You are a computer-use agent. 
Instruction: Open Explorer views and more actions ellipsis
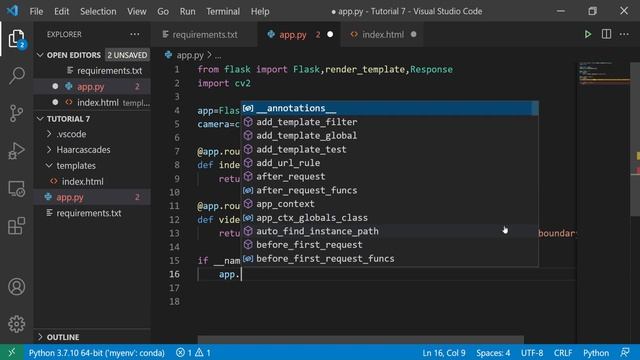(x=135, y=34)
